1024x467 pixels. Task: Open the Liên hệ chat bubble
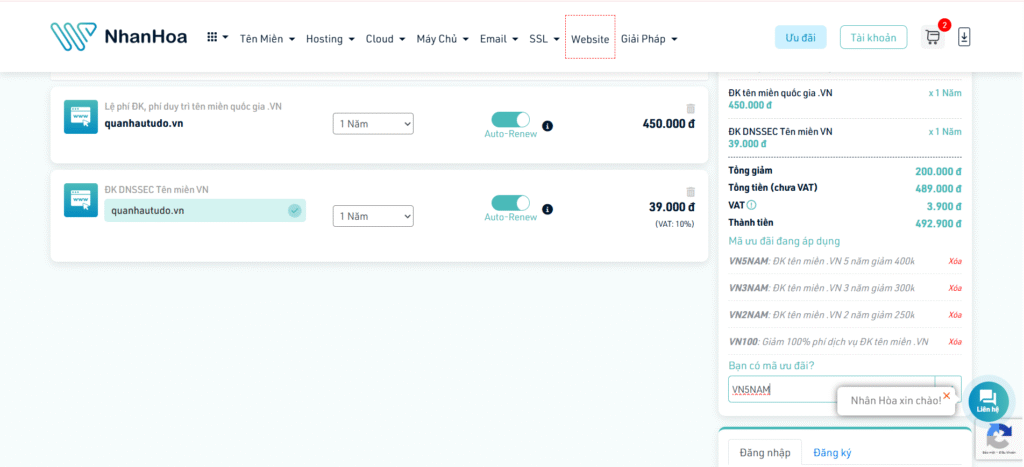tap(987, 400)
